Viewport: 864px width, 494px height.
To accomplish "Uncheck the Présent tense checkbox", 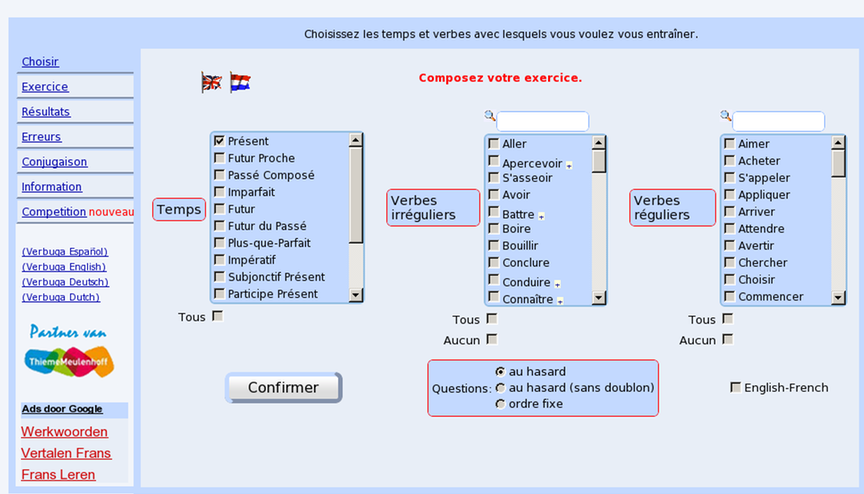I will tap(219, 140).
